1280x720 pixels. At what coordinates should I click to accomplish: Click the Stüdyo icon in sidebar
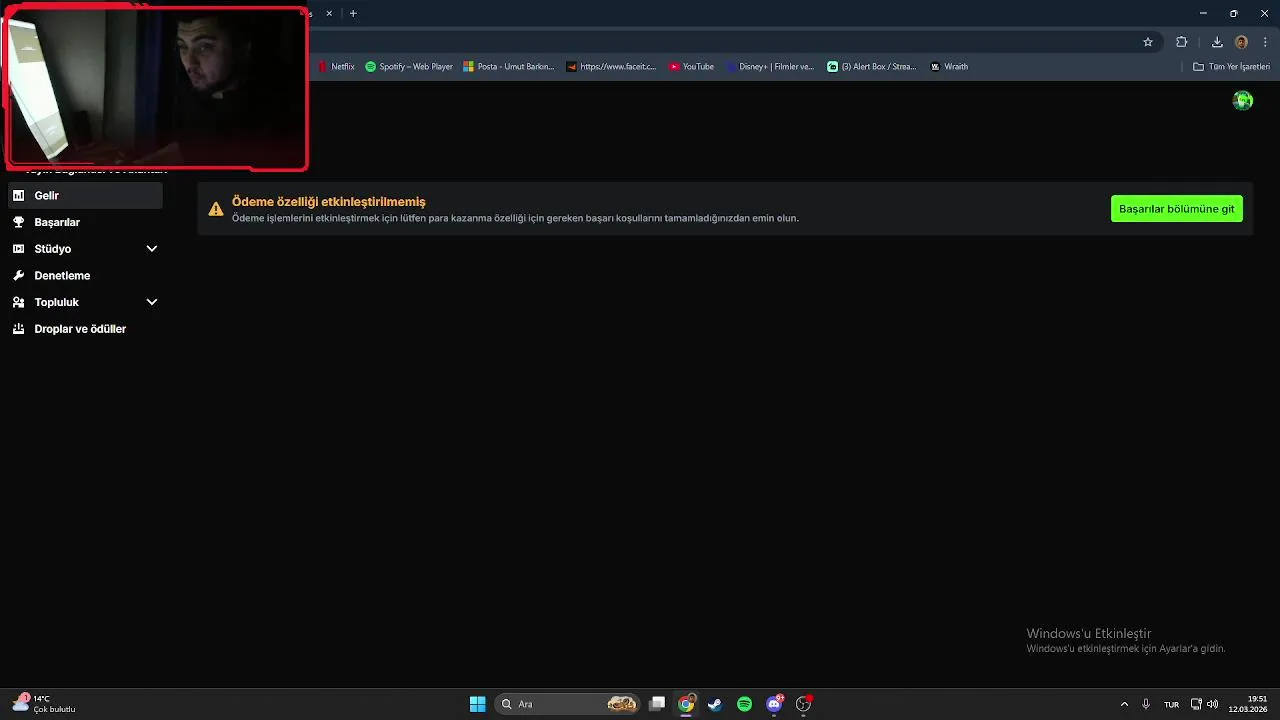click(18, 249)
